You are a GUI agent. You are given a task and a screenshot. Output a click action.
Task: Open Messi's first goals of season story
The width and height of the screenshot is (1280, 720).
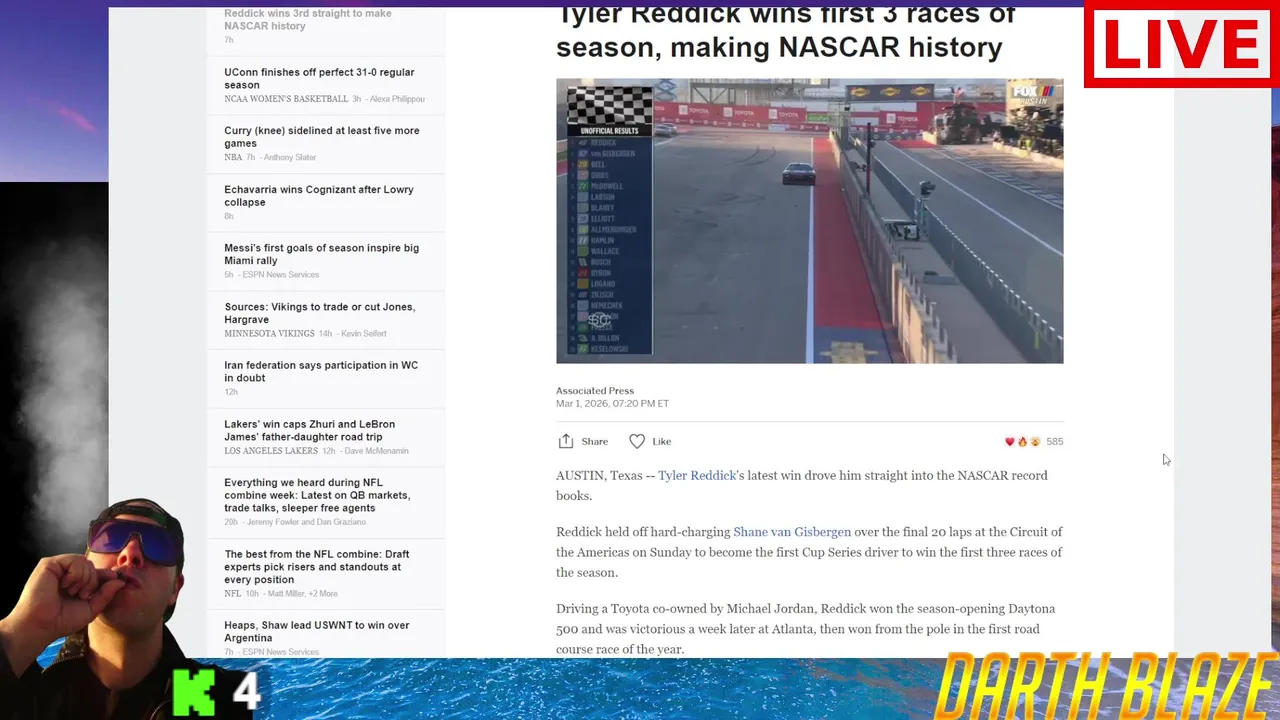[322, 254]
